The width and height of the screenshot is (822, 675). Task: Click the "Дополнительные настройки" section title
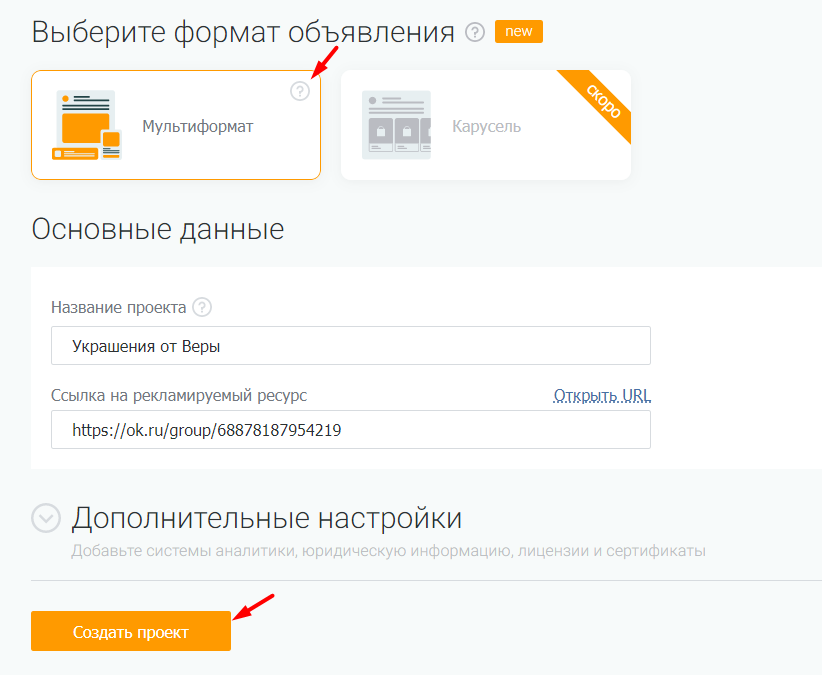point(266,518)
